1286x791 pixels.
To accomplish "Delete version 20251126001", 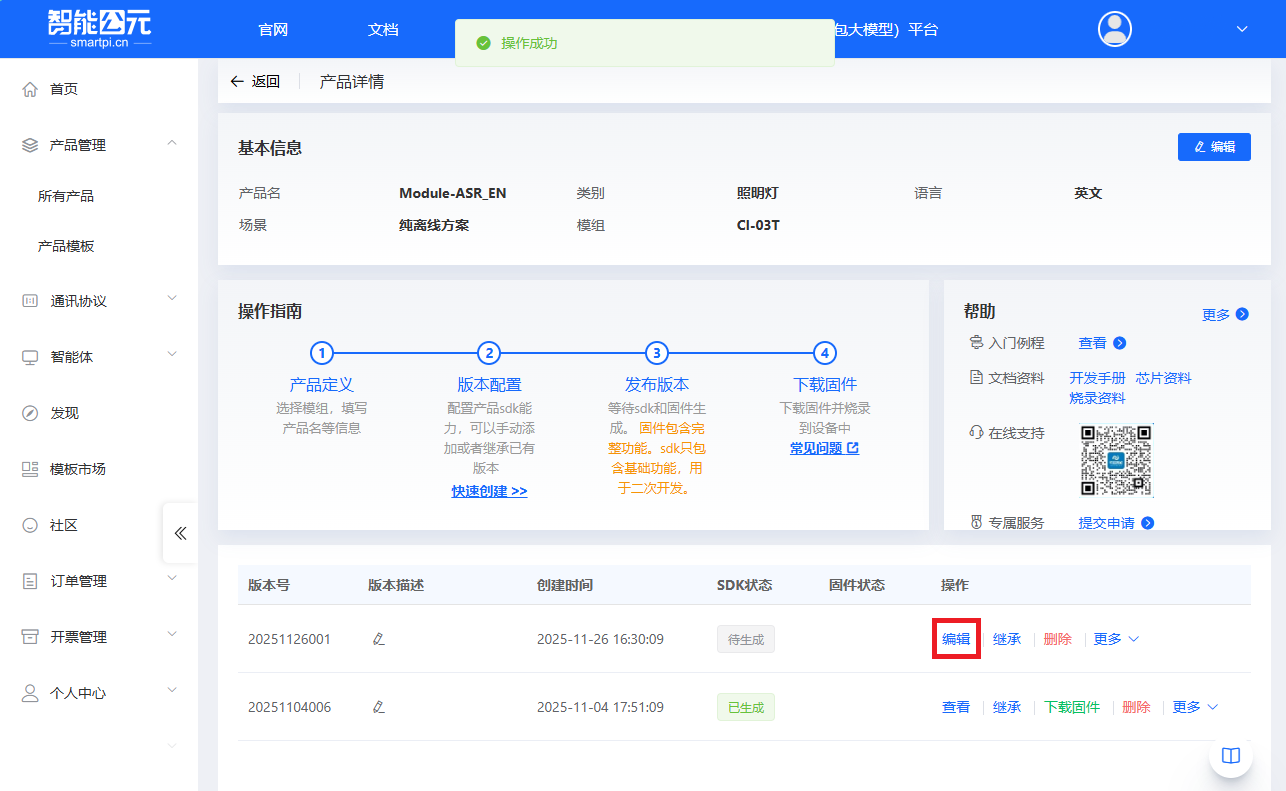I will 1057,639.
